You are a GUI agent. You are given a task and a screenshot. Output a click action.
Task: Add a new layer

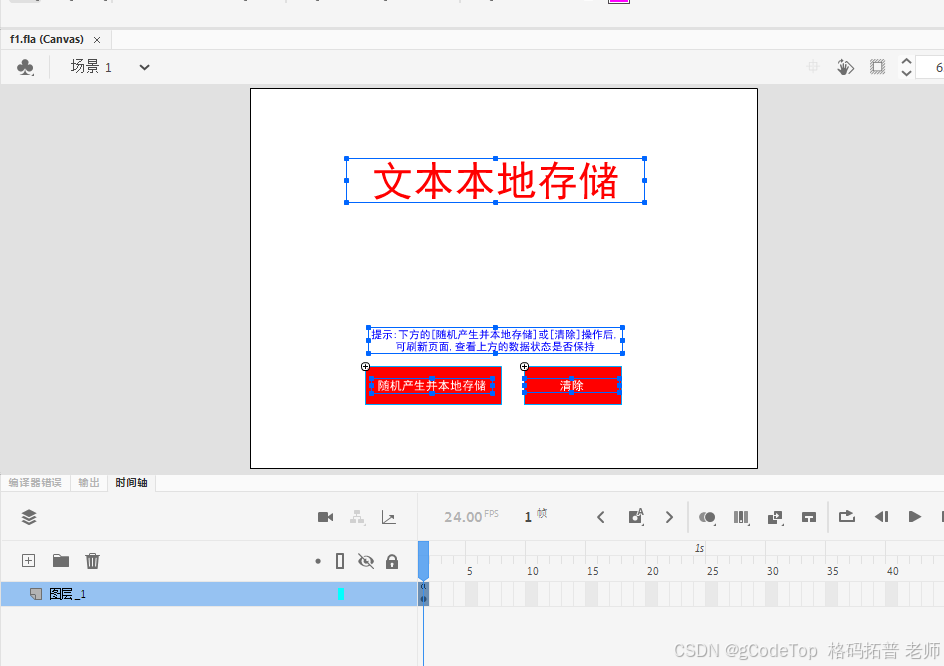[x=28, y=561]
